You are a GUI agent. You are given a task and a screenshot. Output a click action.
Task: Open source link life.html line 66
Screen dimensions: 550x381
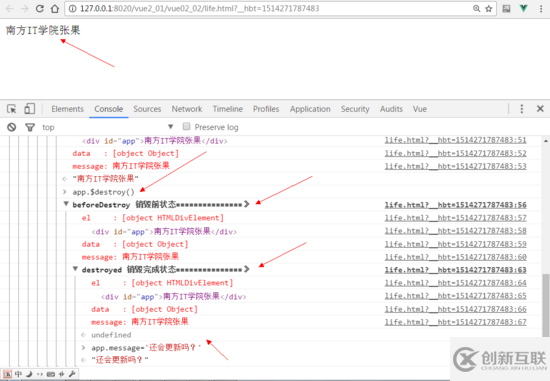point(455,309)
